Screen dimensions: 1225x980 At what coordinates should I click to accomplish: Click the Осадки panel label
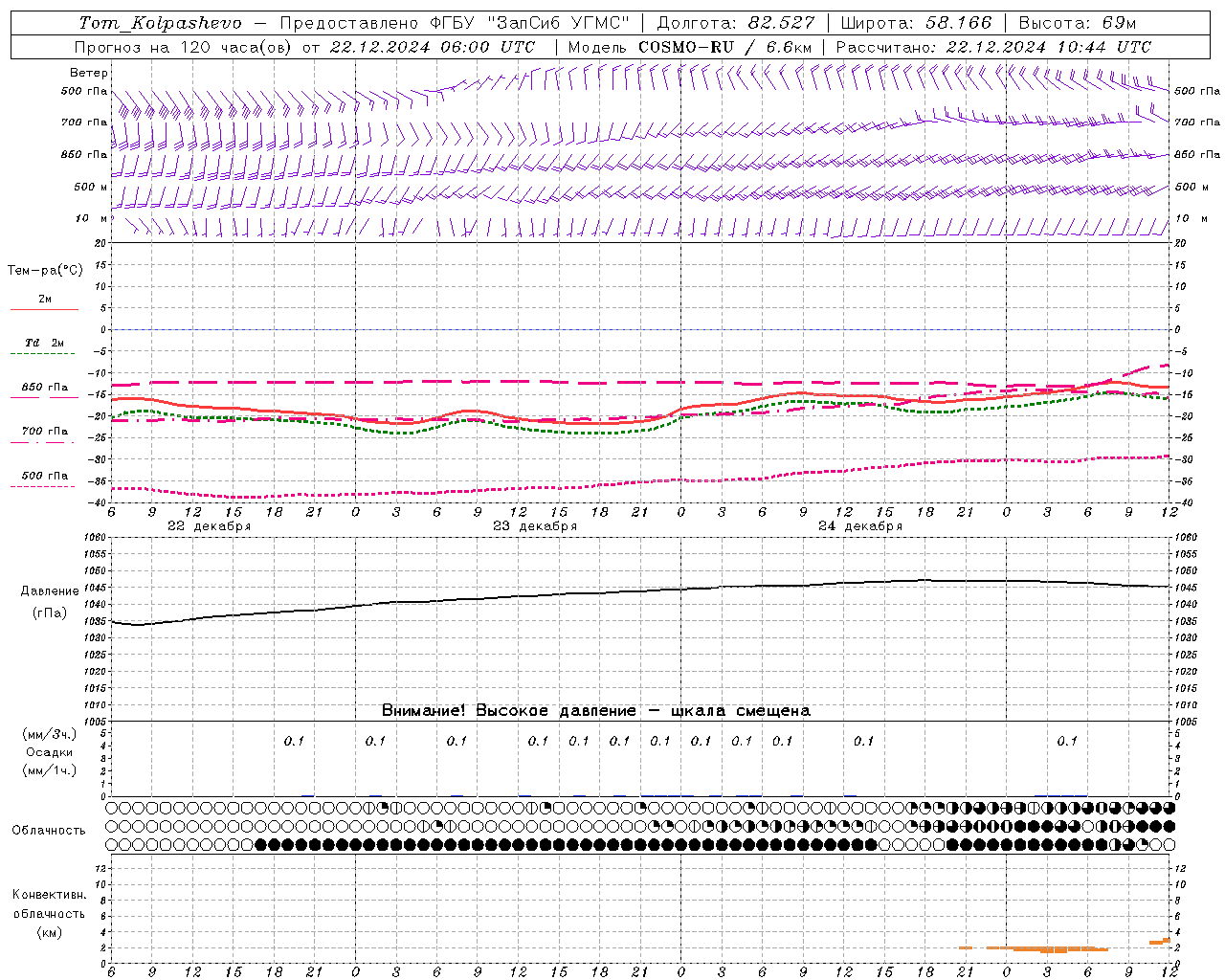coord(49,752)
